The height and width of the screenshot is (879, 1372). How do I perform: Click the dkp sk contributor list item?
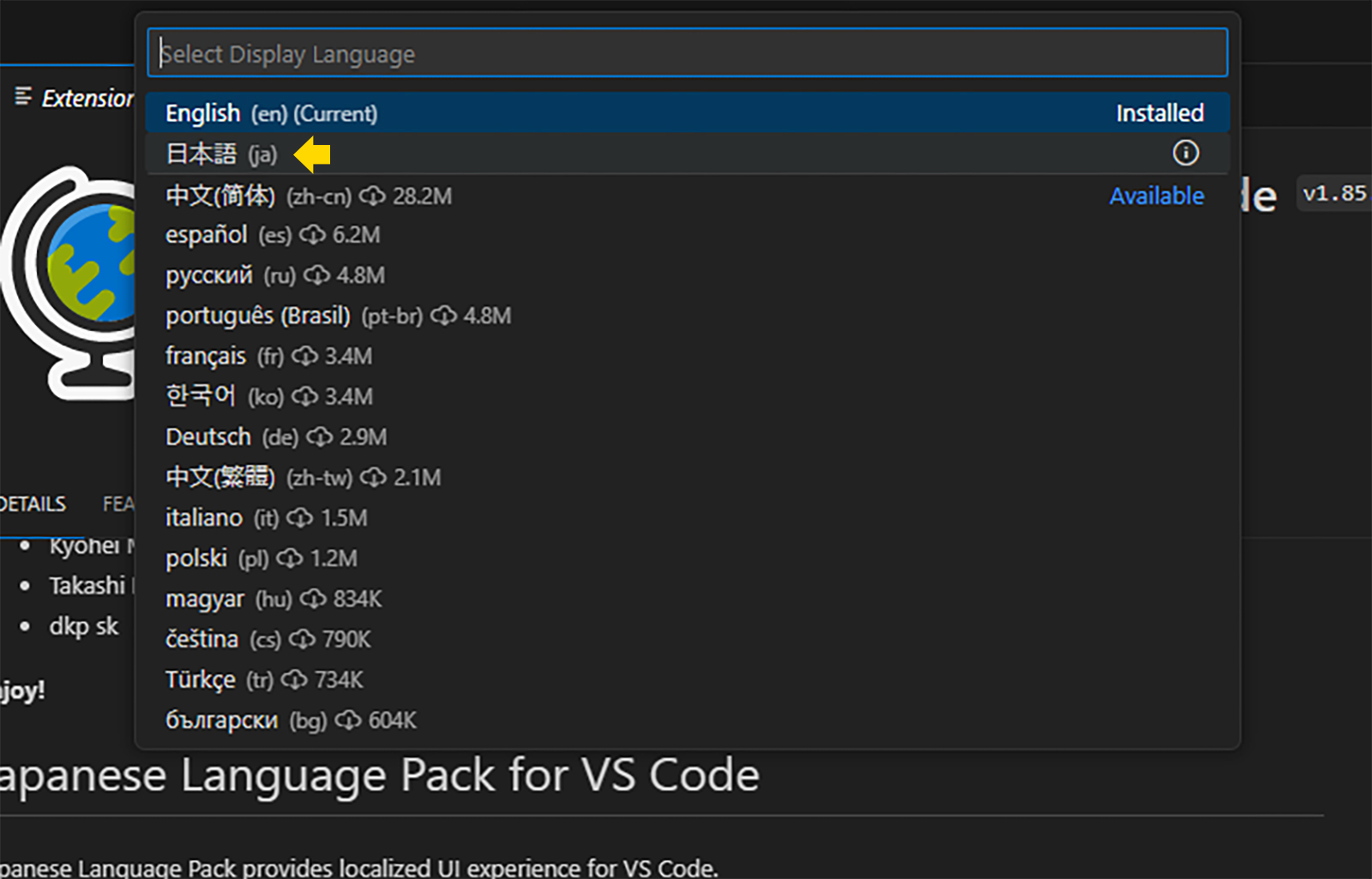click(x=83, y=626)
